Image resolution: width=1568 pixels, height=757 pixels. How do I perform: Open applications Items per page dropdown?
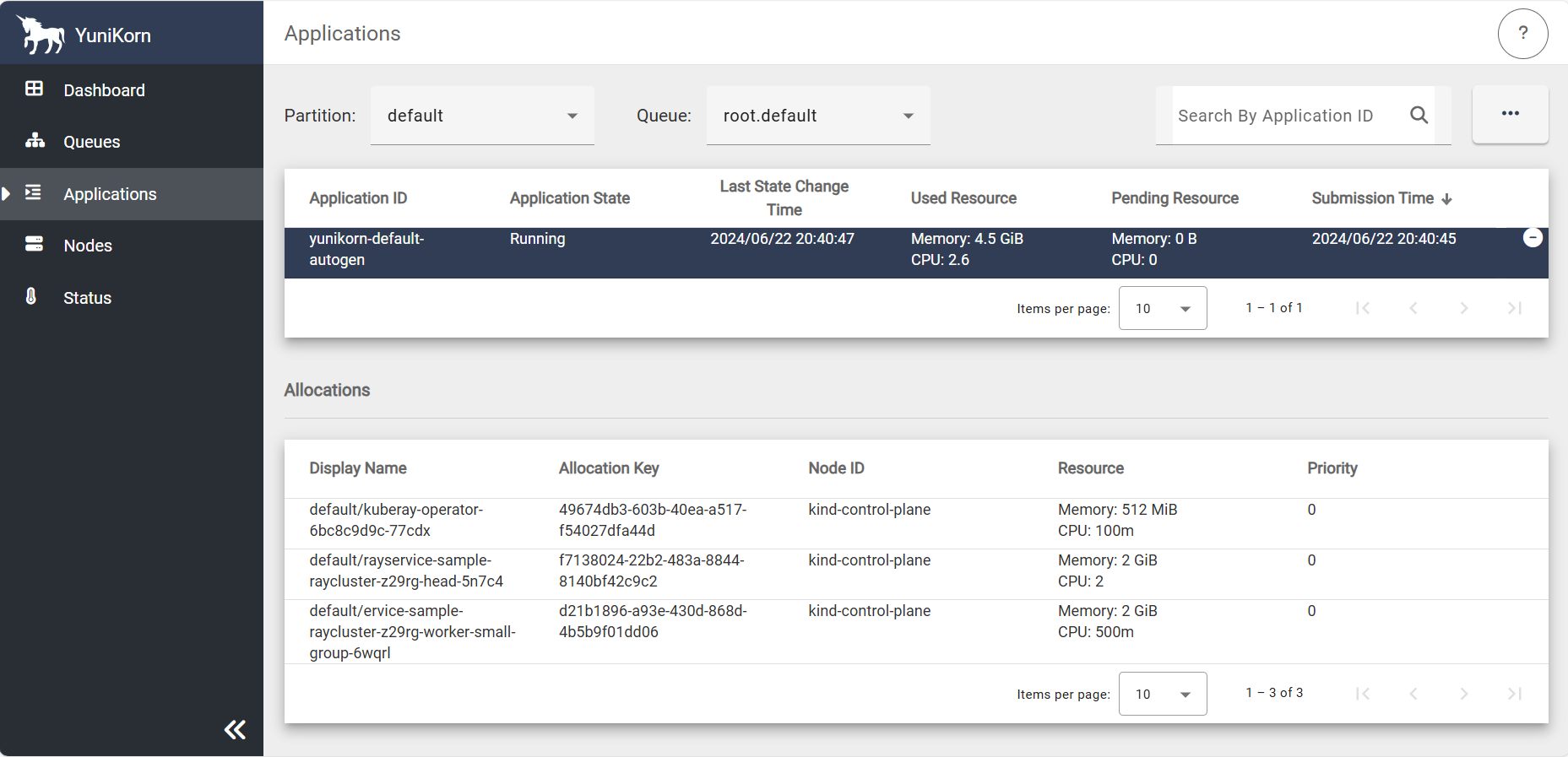pos(1162,308)
